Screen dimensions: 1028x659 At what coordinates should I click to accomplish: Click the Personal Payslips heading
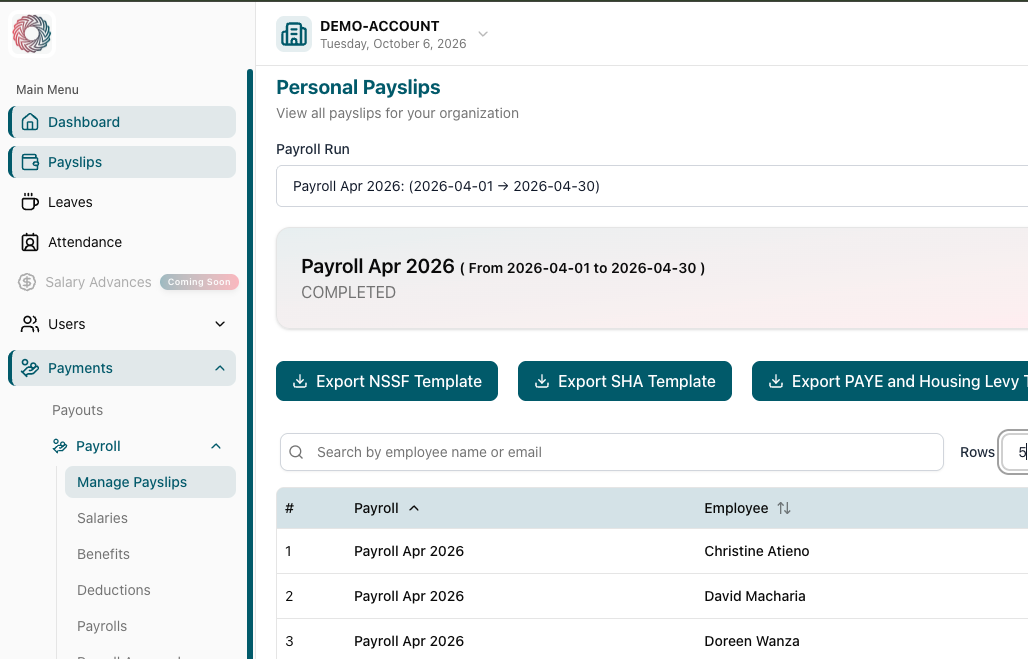pos(358,87)
